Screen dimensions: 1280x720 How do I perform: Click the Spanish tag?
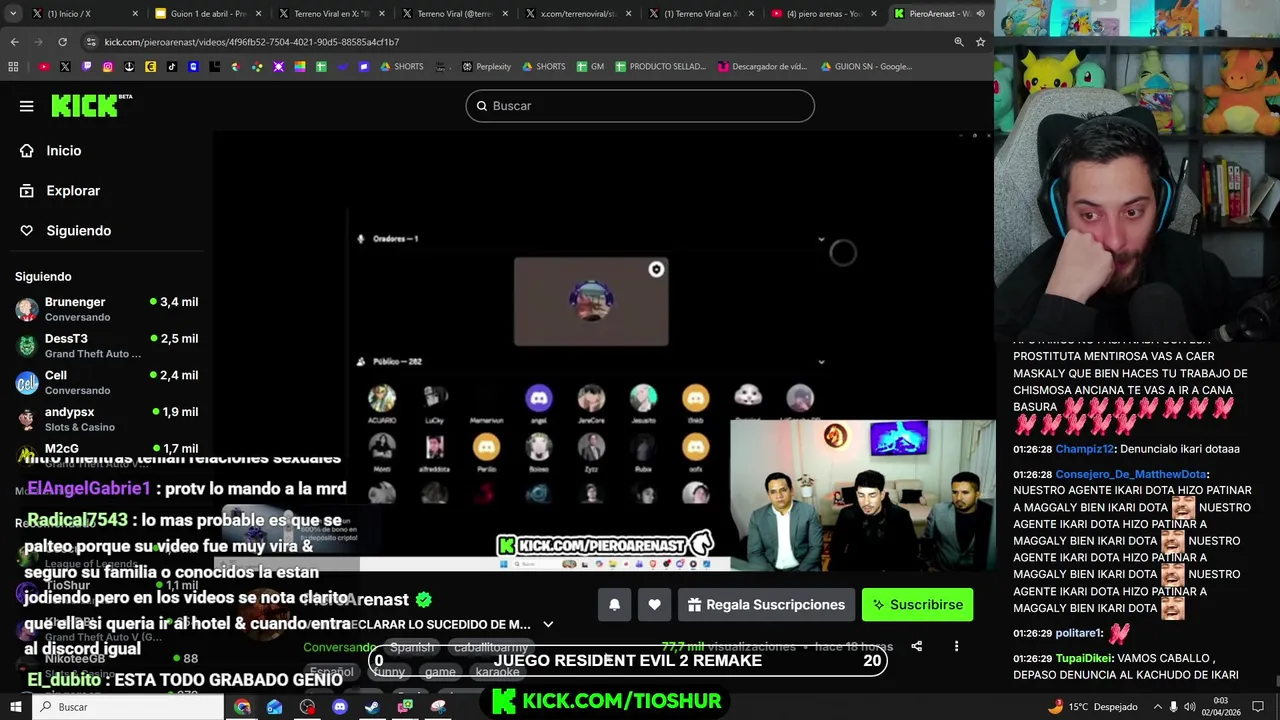[x=412, y=647]
